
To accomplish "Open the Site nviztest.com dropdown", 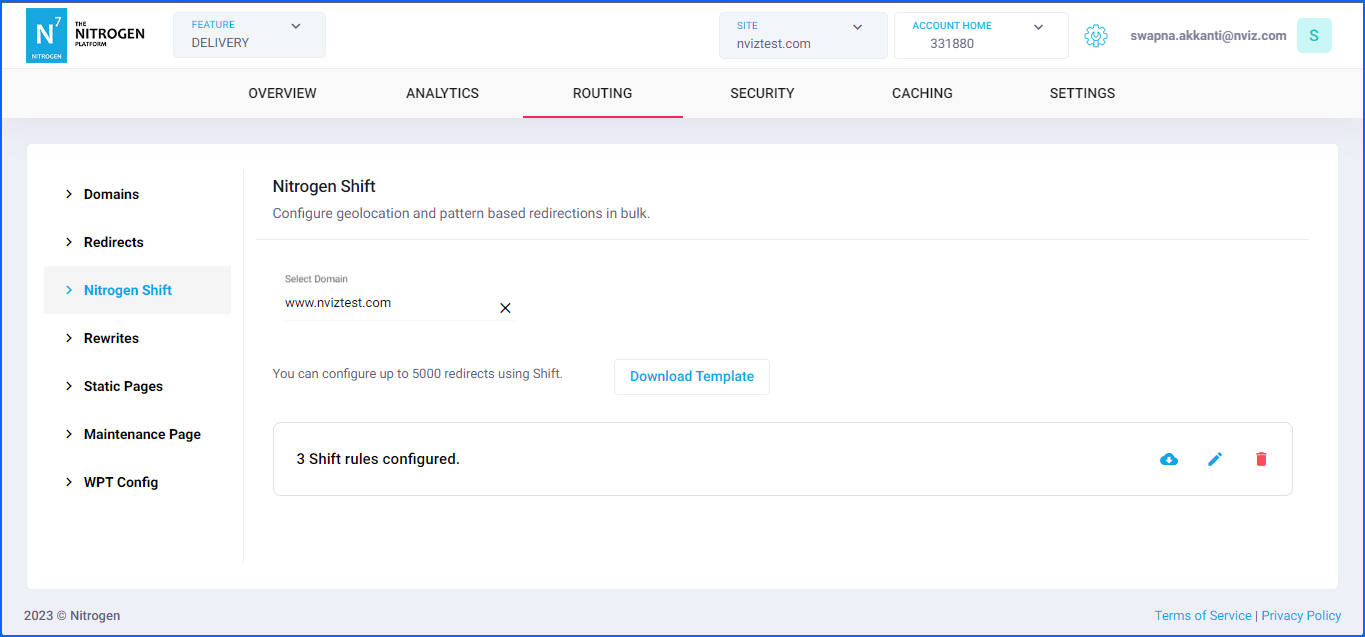I will pos(802,35).
